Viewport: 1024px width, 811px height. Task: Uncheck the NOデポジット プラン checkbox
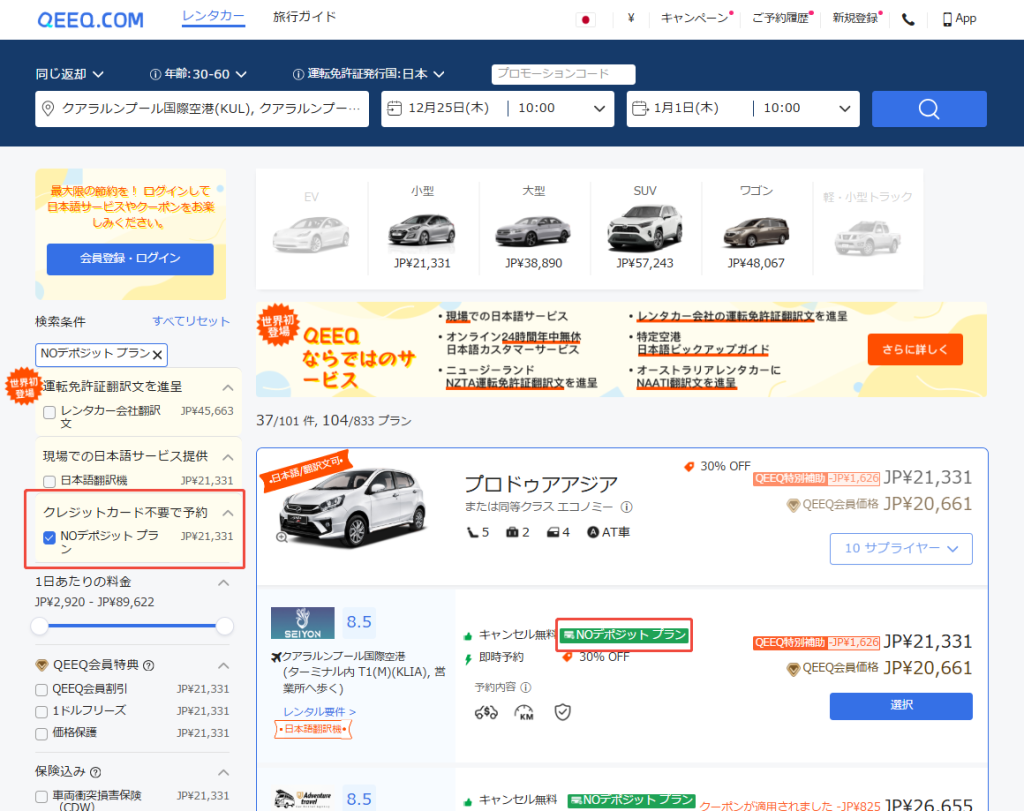point(50,537)
